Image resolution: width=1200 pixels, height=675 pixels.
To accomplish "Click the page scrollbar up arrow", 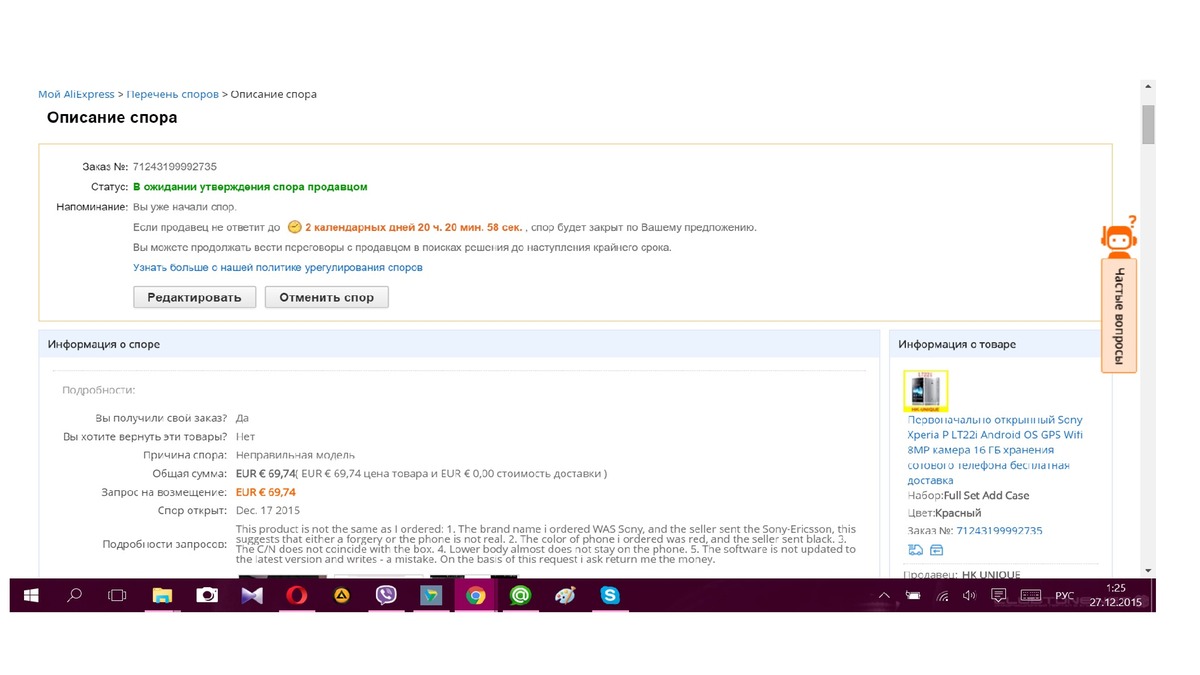I will pyautogui.click(x=1148, y=87).
